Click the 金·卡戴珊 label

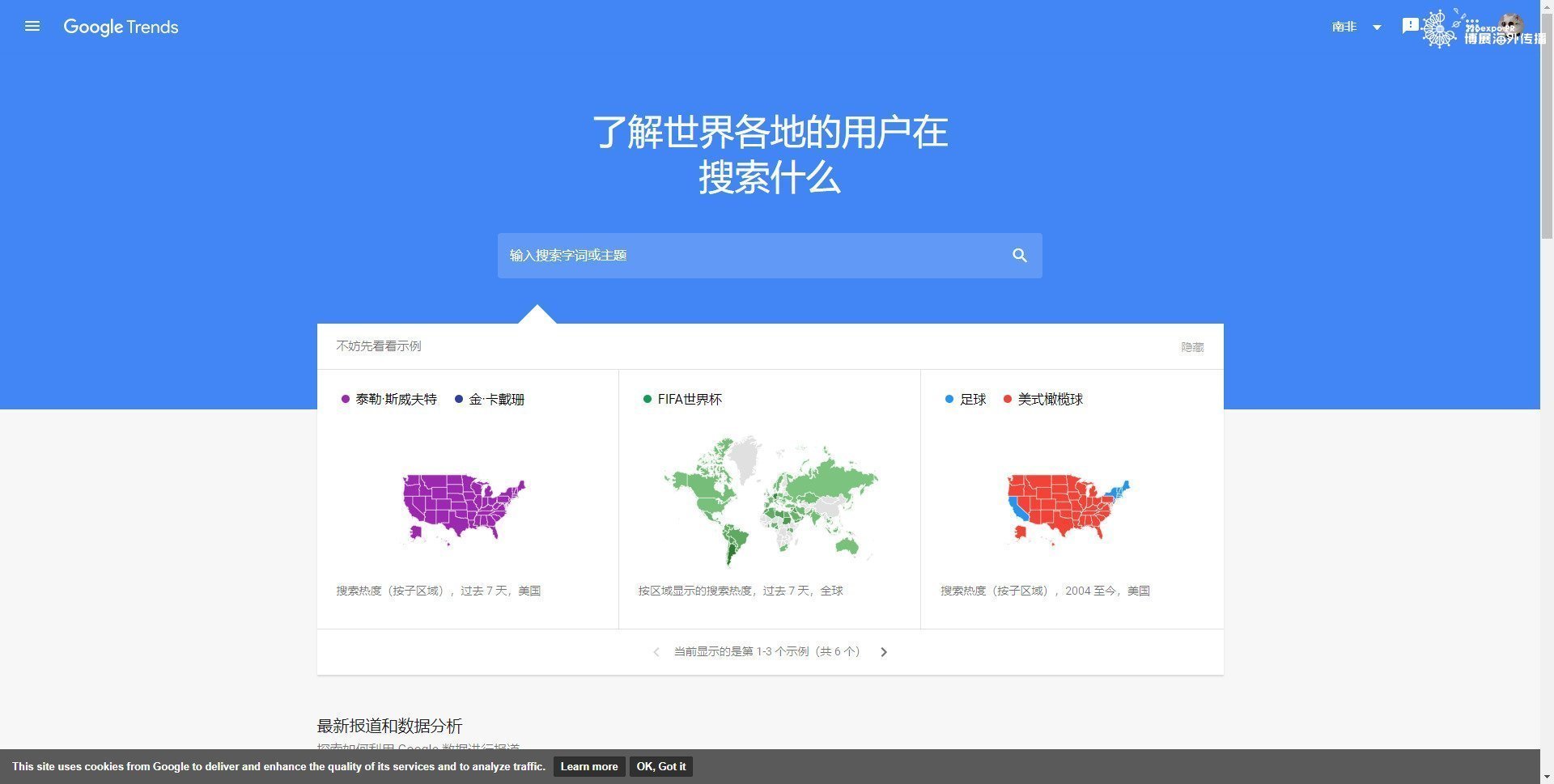497,399
